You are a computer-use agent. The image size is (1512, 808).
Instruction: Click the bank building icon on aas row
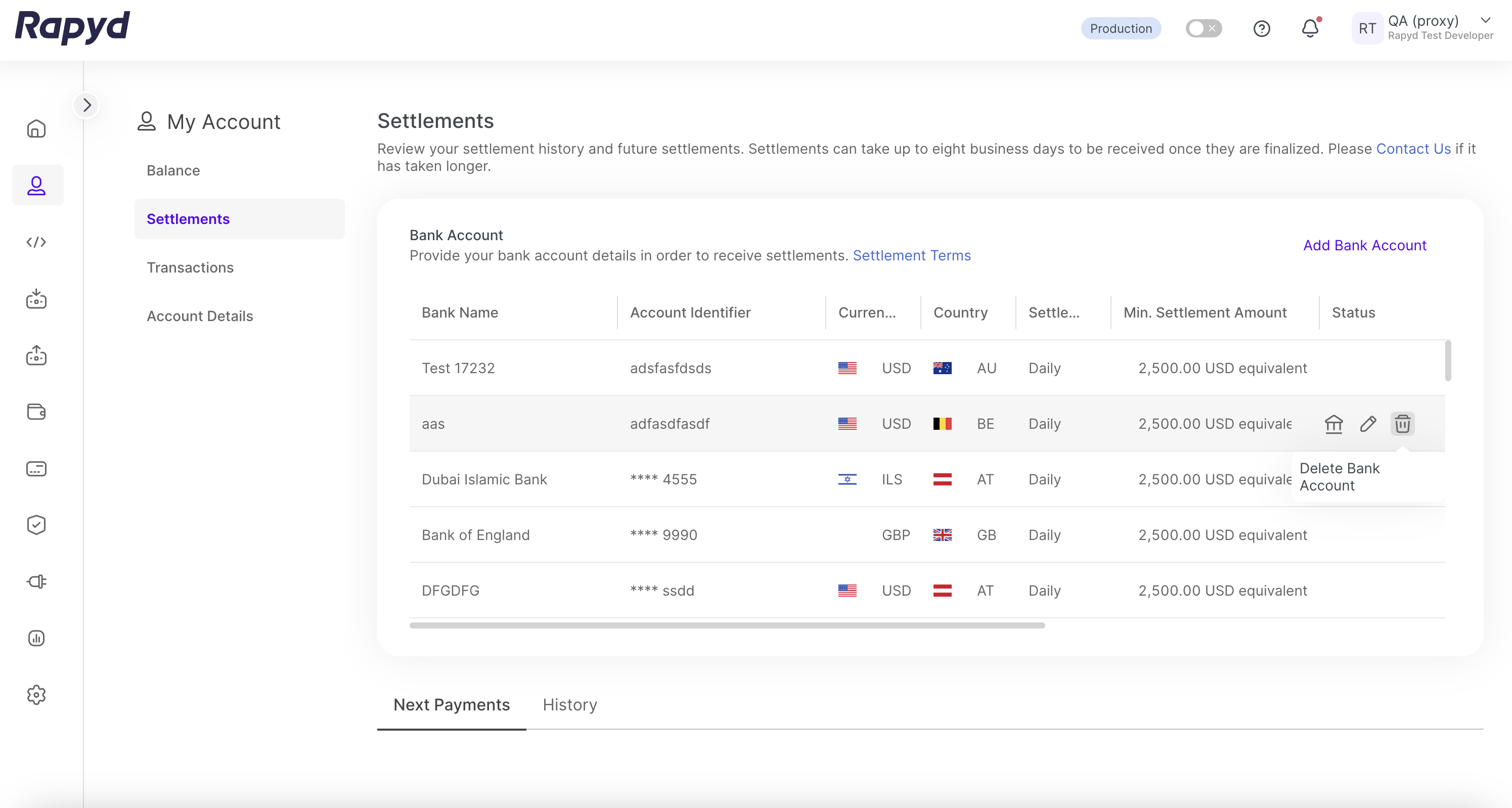pyautogui.click(x=1333, y=424)
